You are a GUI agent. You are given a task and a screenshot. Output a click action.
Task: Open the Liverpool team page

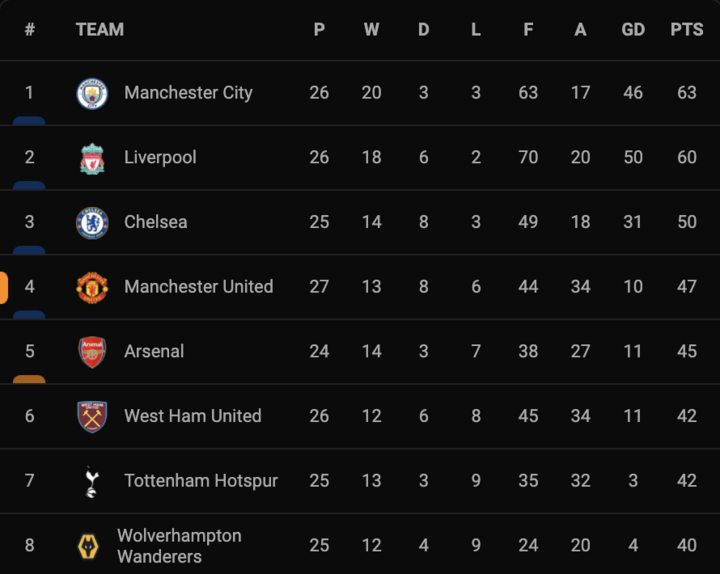pyautogui.click(x=160, y=158)
